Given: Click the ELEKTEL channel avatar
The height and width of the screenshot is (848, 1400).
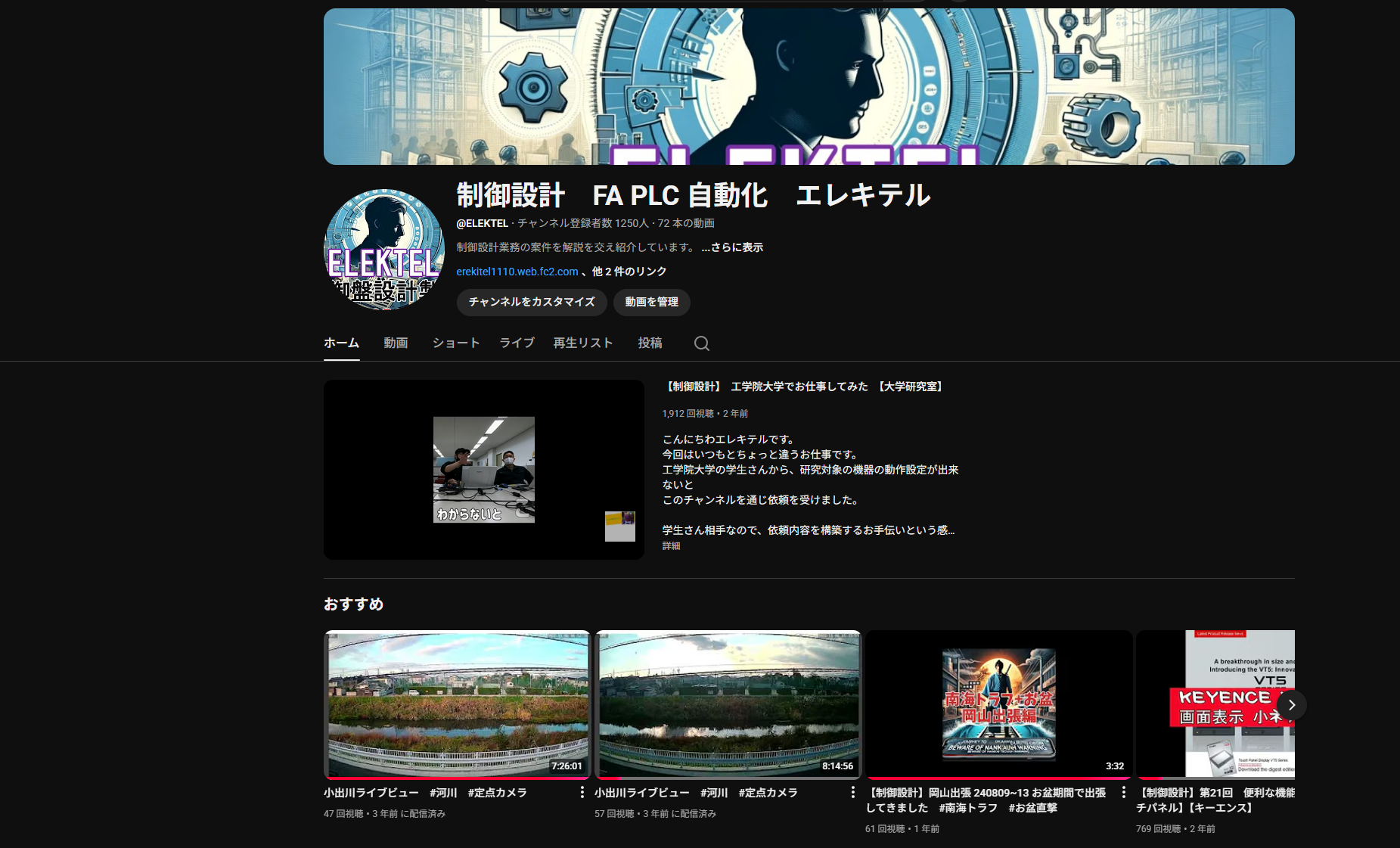Looking at the screenshot, I should point(383,250).
